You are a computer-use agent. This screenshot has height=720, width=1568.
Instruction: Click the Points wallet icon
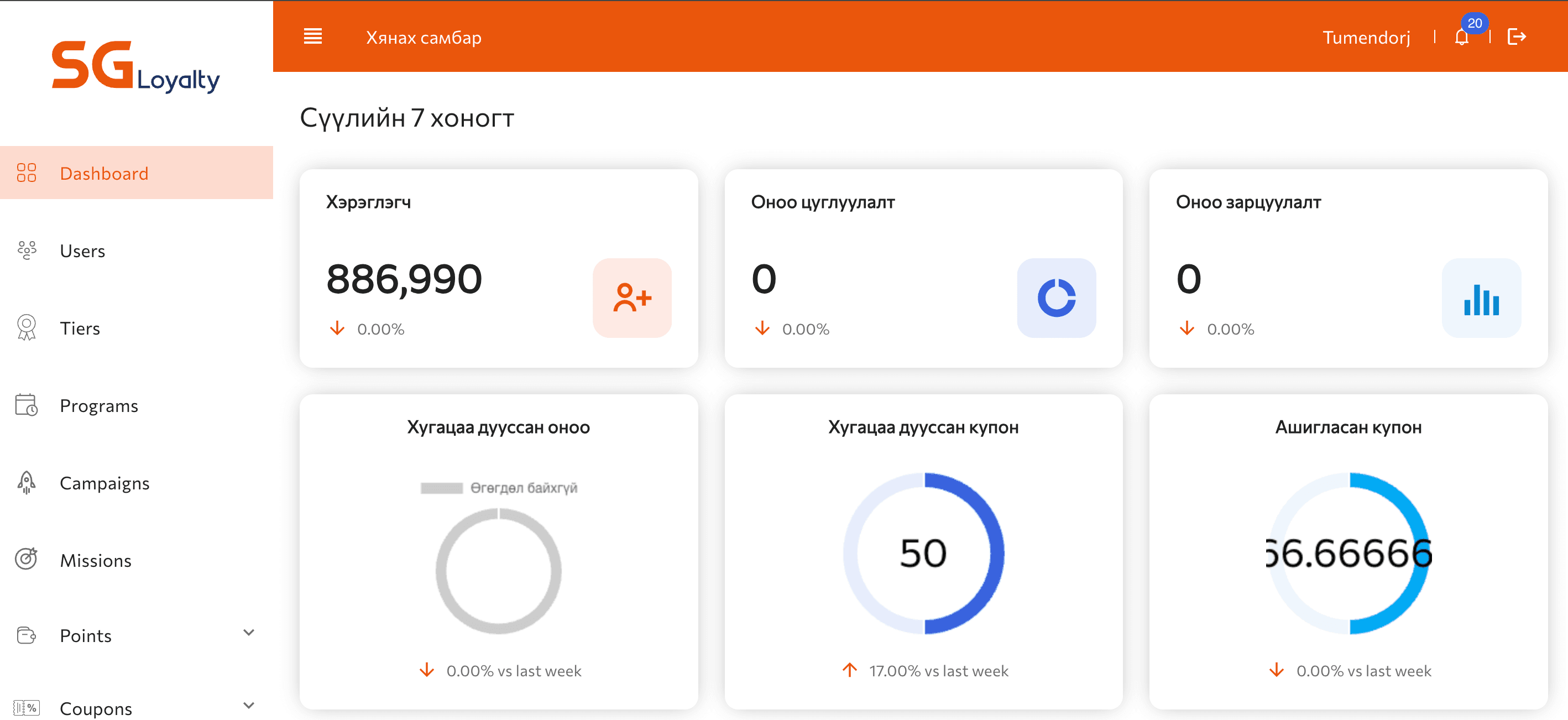coord(26,635)
